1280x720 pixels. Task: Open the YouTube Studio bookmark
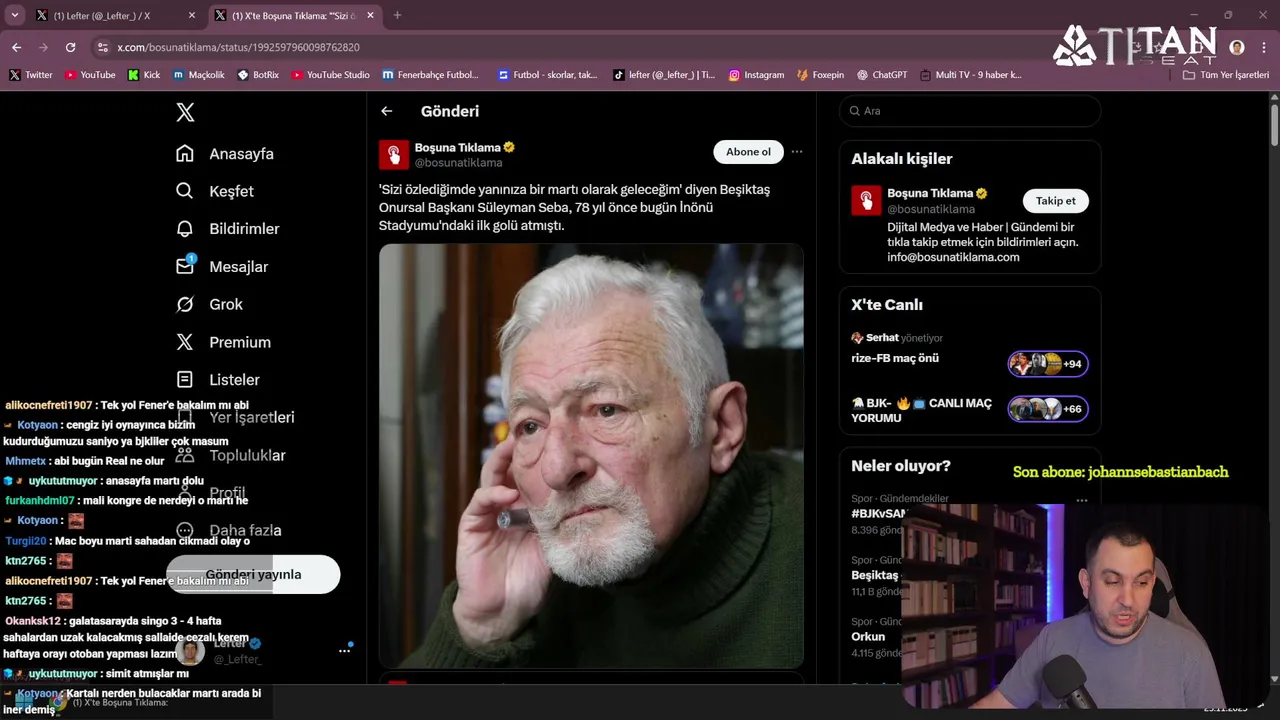coord(331,75)
